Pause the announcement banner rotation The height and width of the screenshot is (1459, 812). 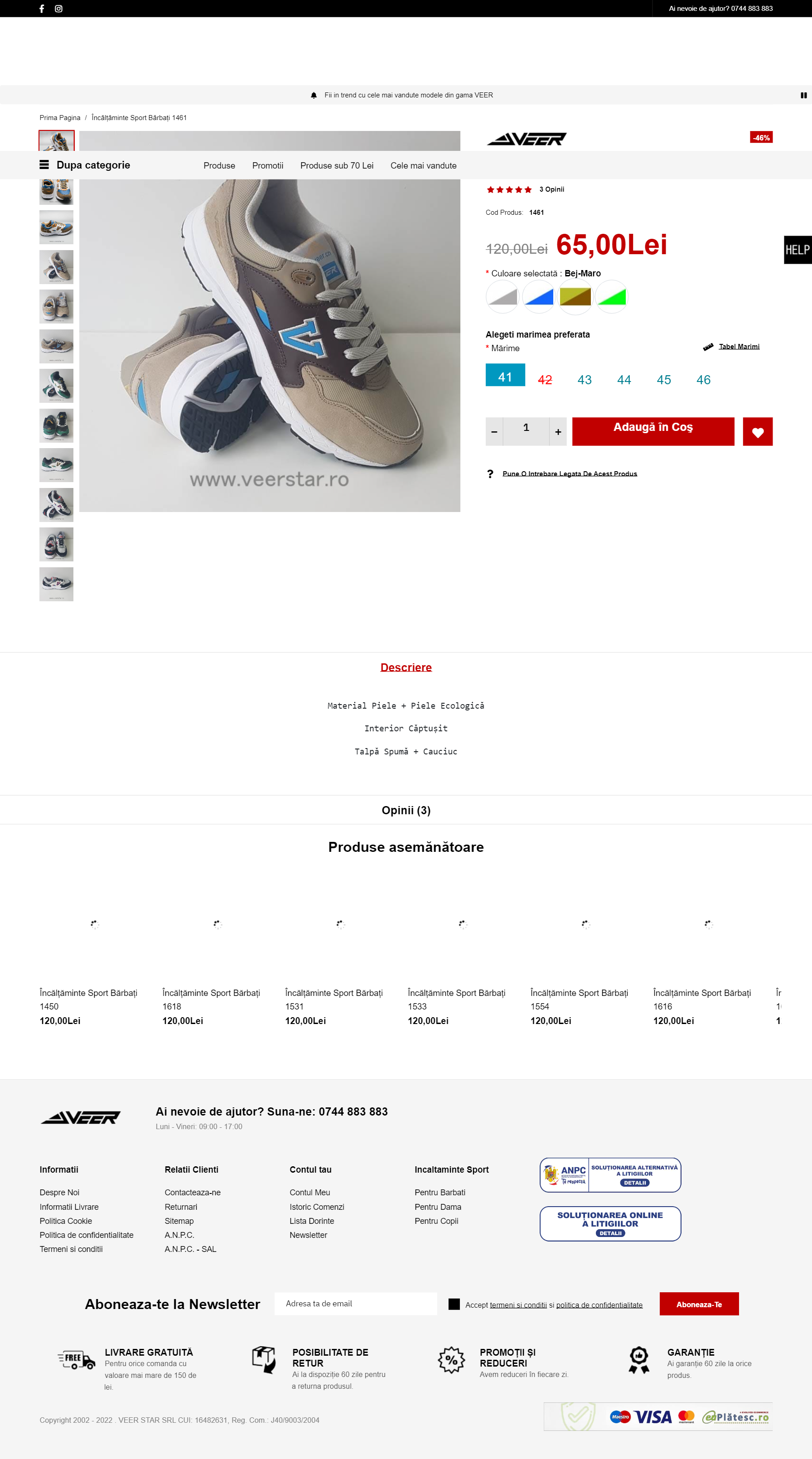(803, 95)
